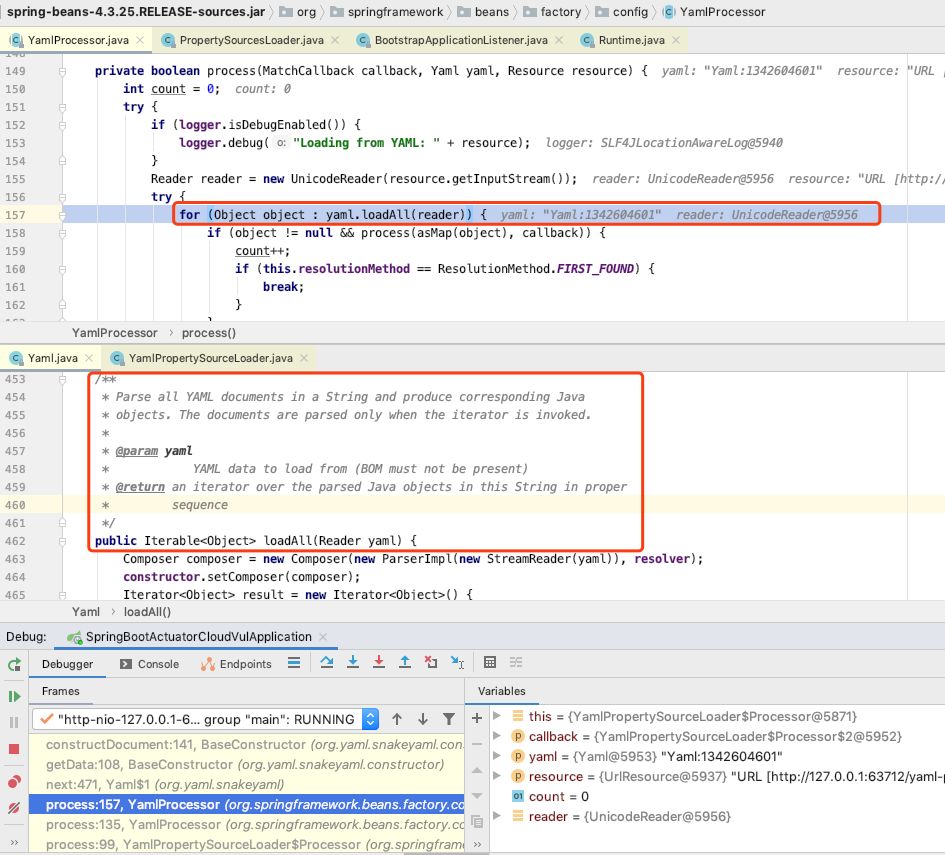Click the Rerun application icon
Viewport: 945px width, 855px height.
[x=14, y=663]
